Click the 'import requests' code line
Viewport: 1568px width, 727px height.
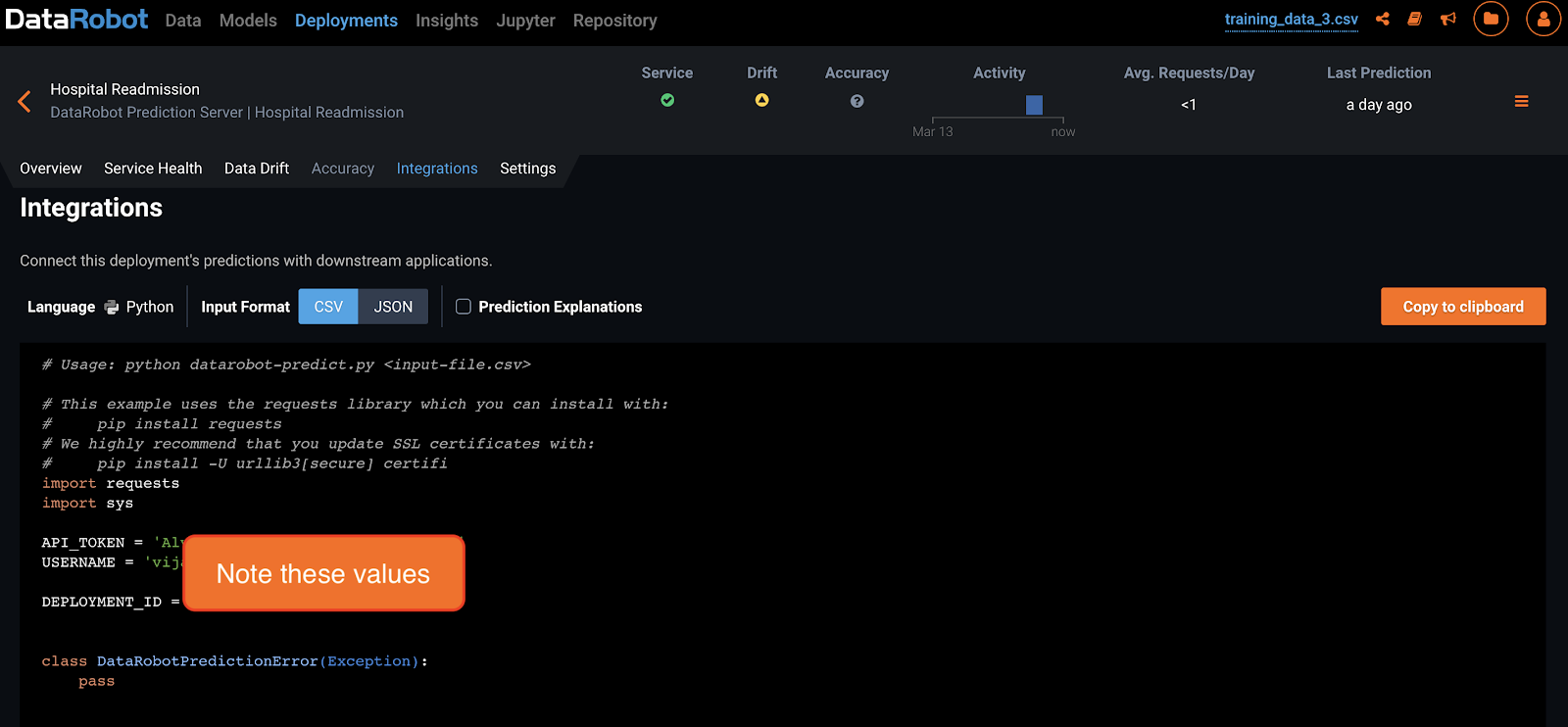coord(111,483)
